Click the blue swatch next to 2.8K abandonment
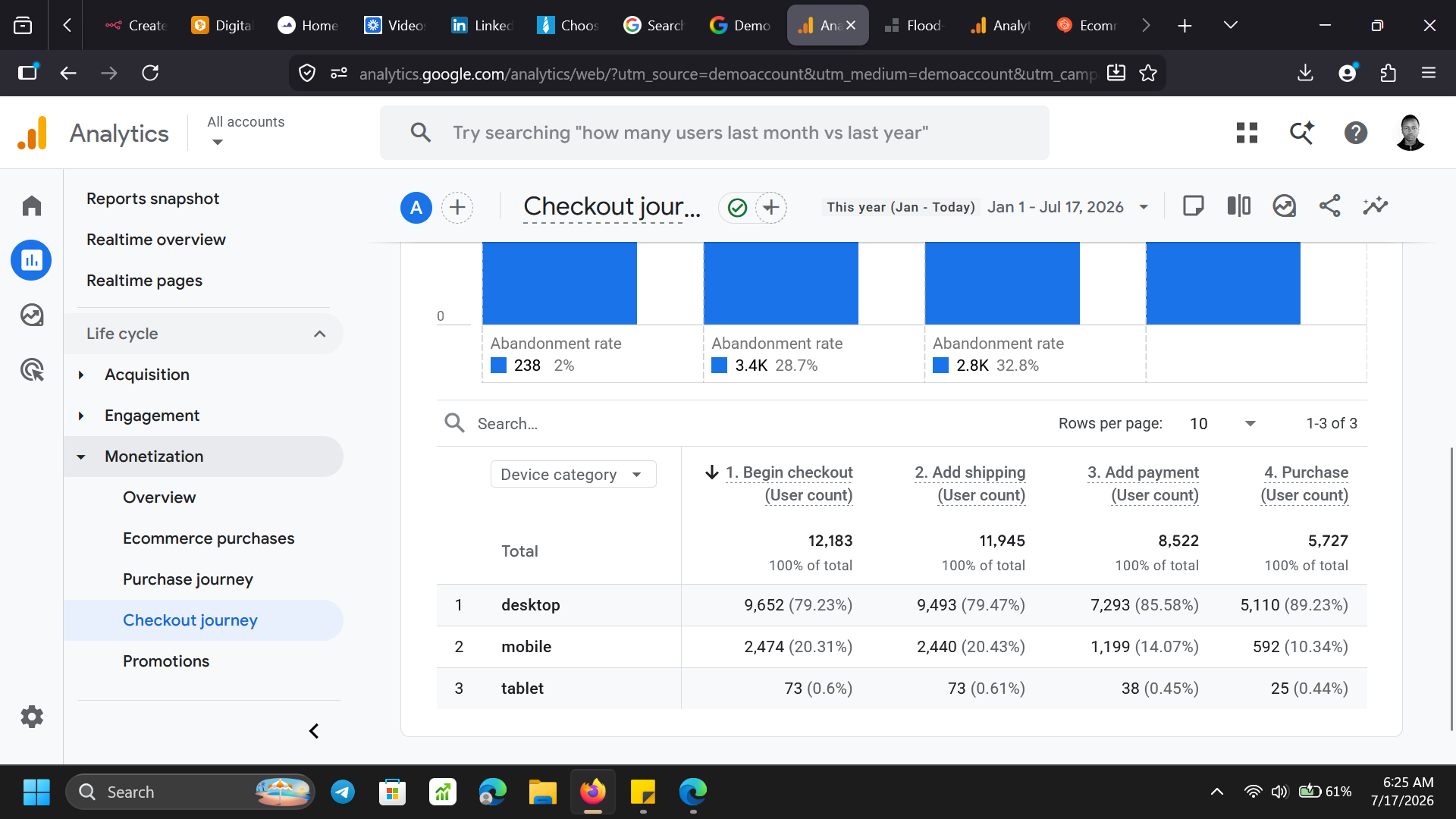Image resolution: width=1456 pixels, height=819 pixels. point(941,366)
